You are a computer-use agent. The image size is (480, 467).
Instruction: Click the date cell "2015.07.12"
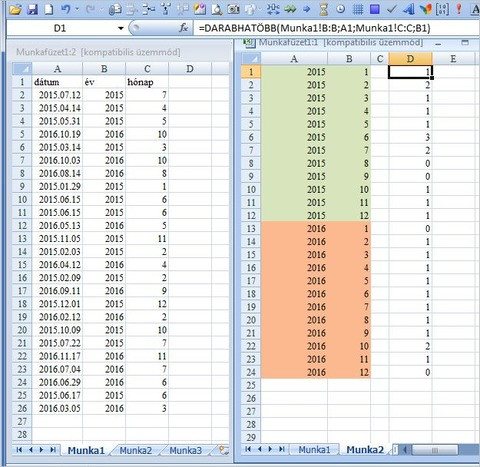point(57,95)
